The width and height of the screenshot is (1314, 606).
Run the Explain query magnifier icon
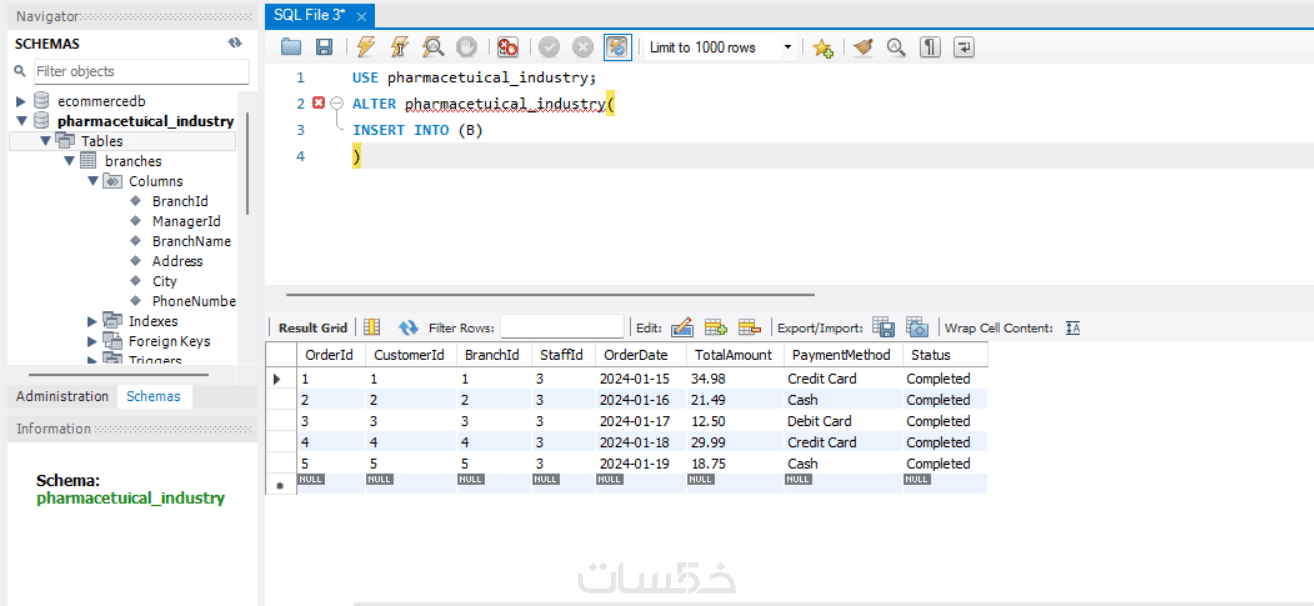click(x=432, y=47)
